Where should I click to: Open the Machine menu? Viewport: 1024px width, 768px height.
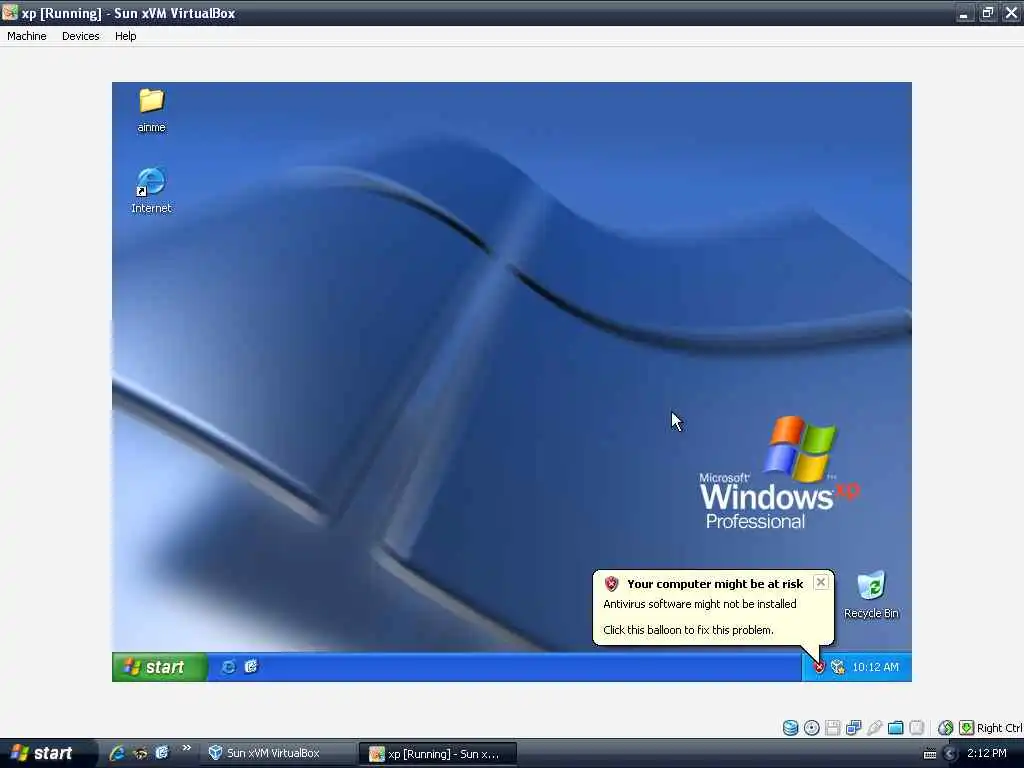[x=27, y=36]
